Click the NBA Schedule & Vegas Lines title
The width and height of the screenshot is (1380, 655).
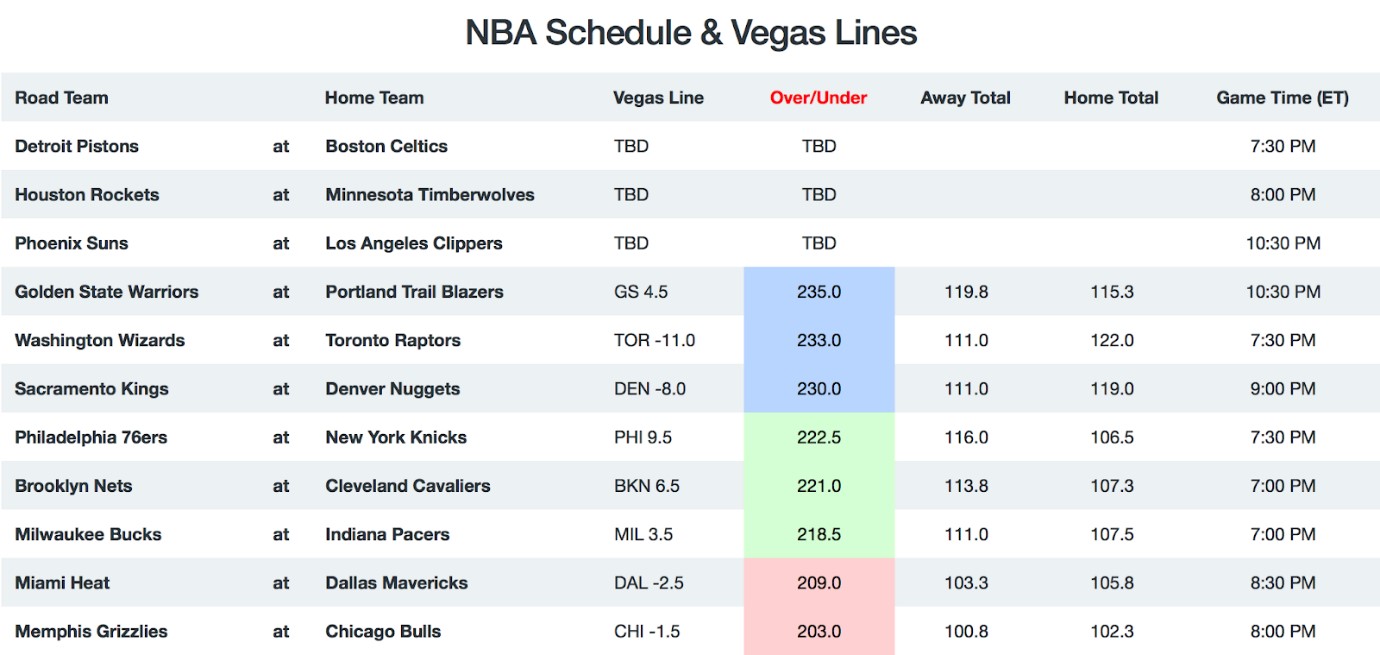(691, 33)
